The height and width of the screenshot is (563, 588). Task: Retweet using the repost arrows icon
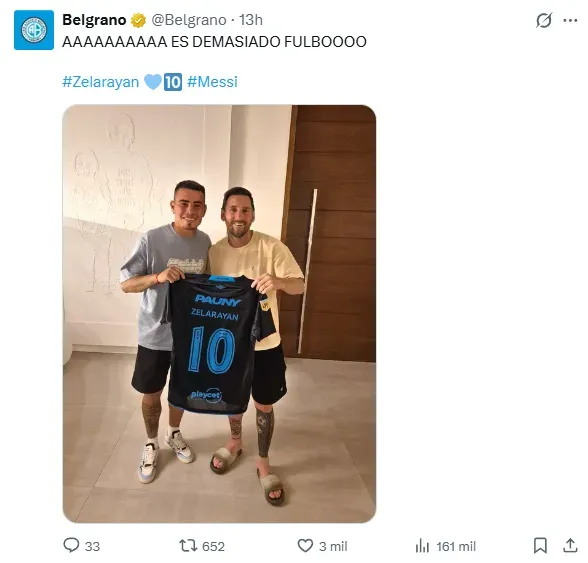[188, 545]
